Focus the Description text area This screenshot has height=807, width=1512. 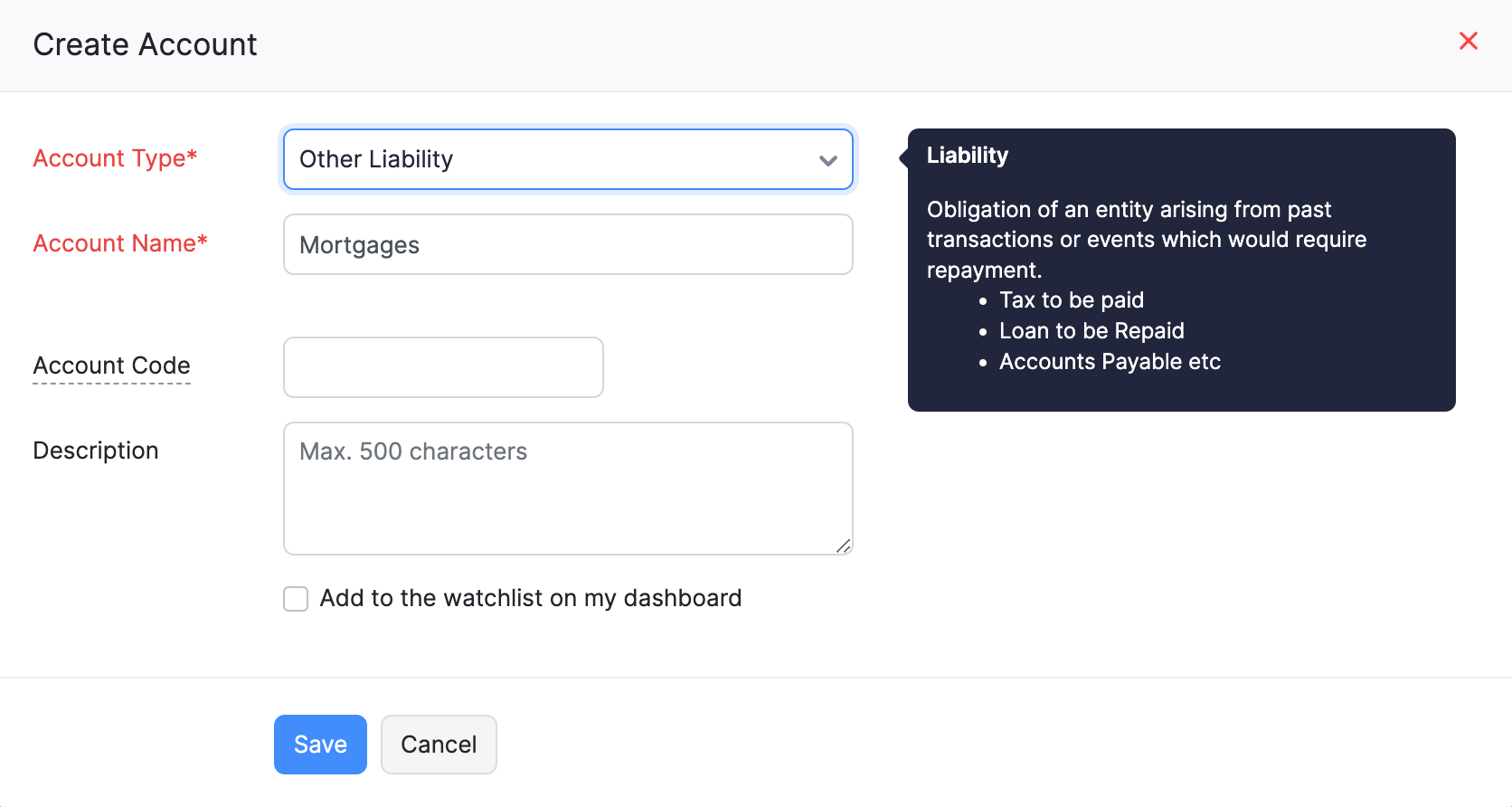tap(568, 489)
